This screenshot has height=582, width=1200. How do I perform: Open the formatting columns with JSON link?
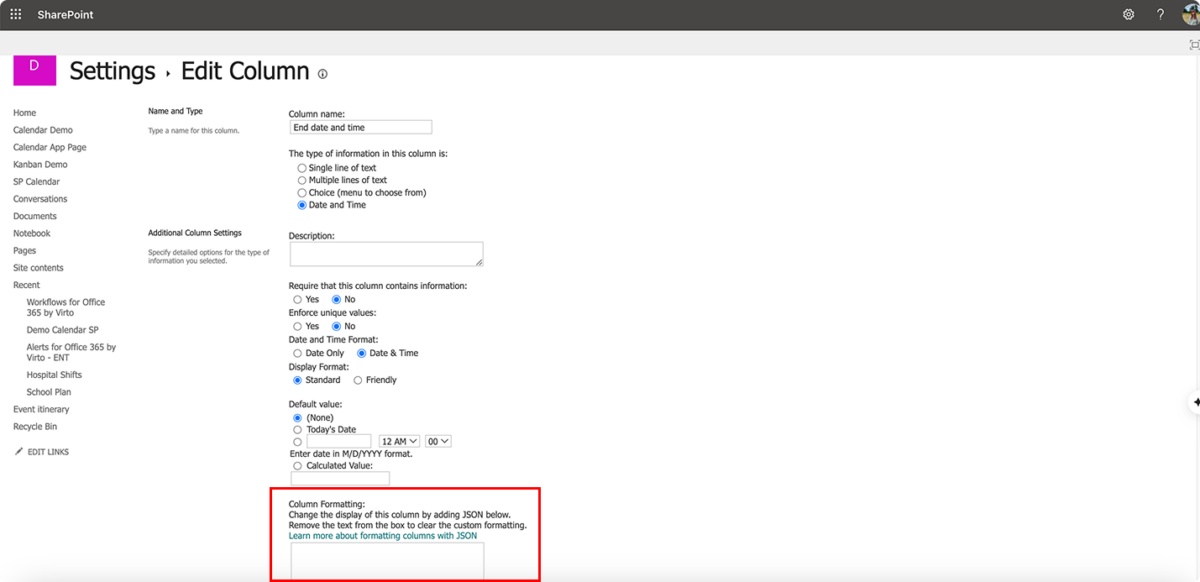(383, 535)
